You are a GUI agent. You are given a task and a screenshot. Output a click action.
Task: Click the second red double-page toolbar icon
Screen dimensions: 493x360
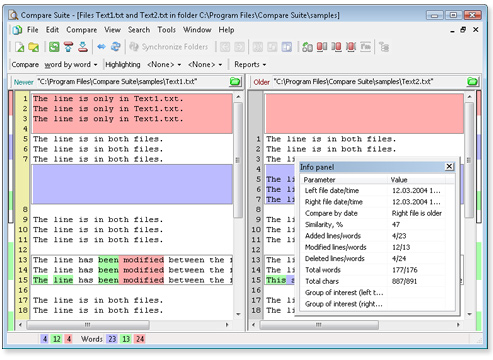pyautogui.click(x=336, y=47)
